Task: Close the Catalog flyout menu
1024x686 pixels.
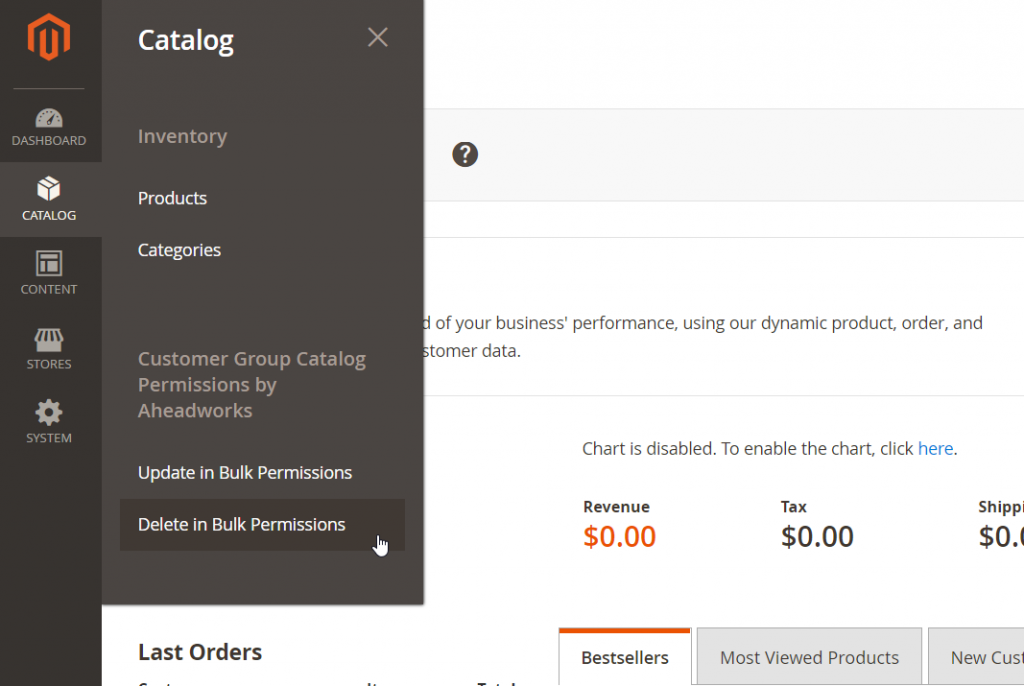Action: pos(377,37)
